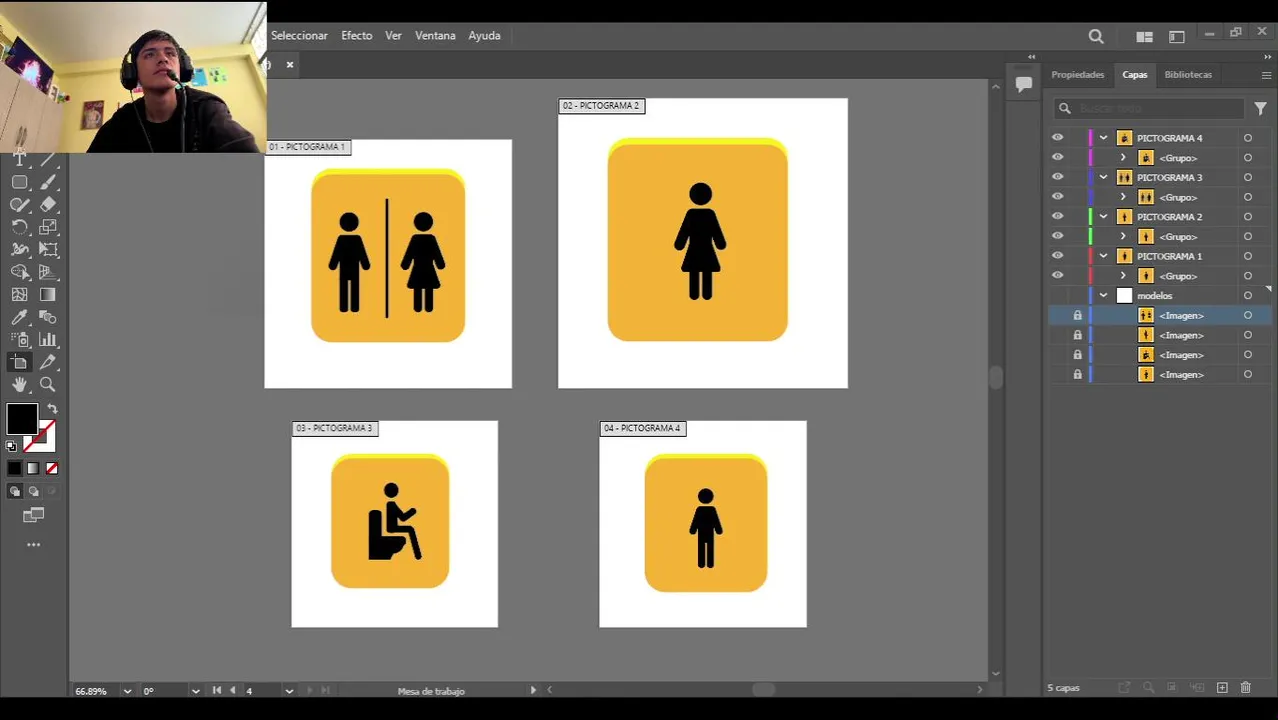This screenshot has height=720, width=1278.
Task: Open Edit Toolbar three dots
Action: pos(33,545)
